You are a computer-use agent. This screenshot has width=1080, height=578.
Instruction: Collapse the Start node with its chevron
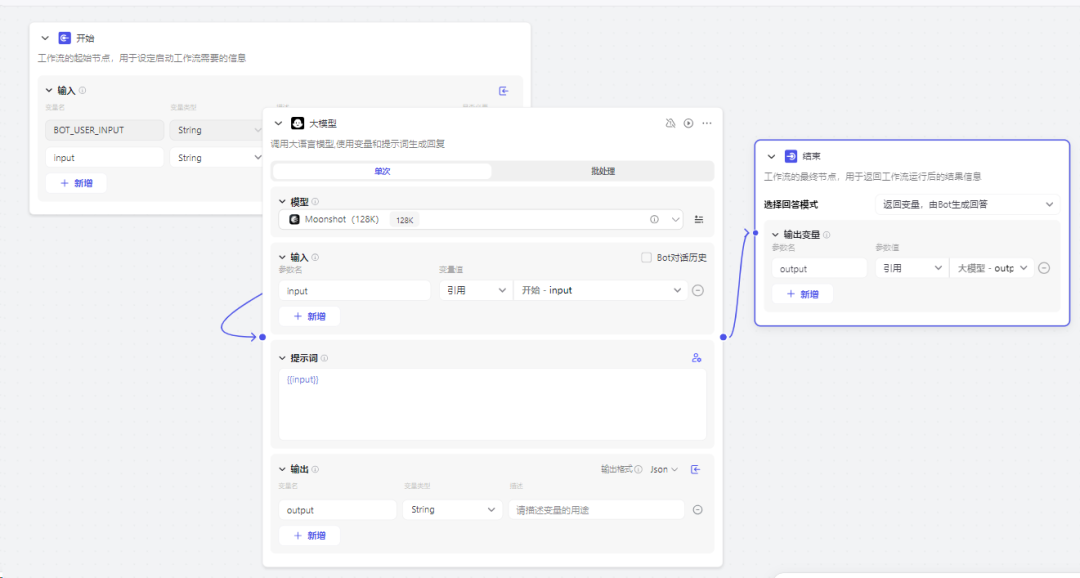point(45,39)
